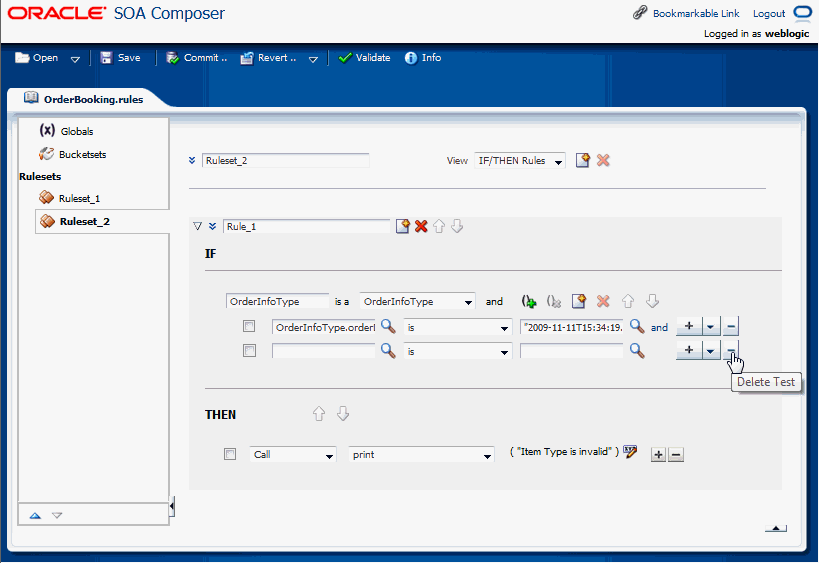Image resolution: width=819 pixels, height=563 pixels.
Task: Move Rule_1 down with the arrow
Action: (457, 226)
